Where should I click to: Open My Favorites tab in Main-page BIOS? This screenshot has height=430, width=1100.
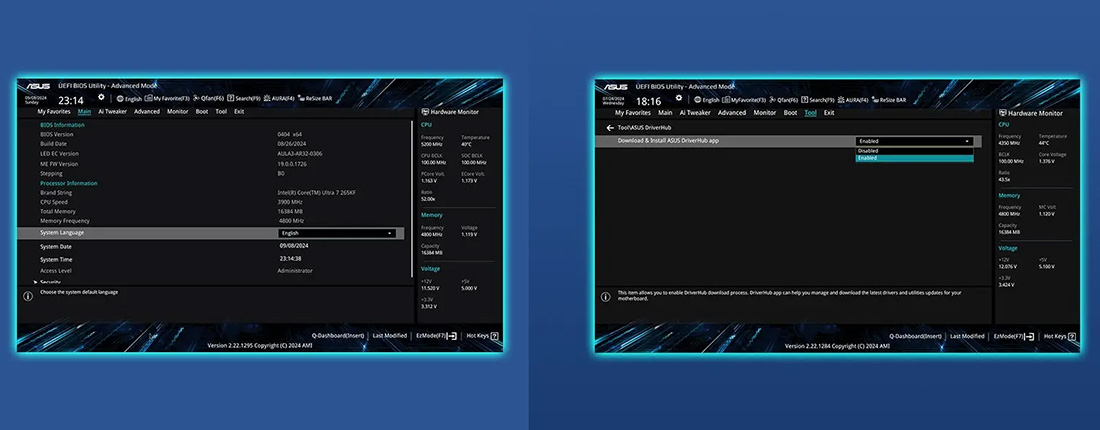pos(54,112)
